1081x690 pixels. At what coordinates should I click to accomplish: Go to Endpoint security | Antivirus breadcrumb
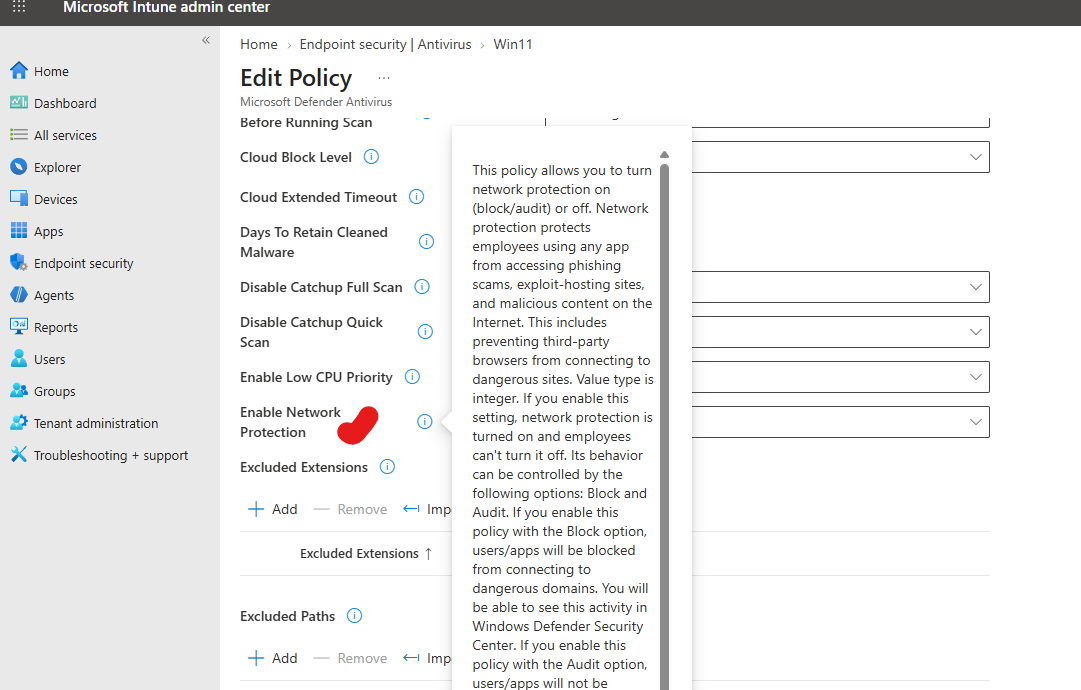coord(385,44)
